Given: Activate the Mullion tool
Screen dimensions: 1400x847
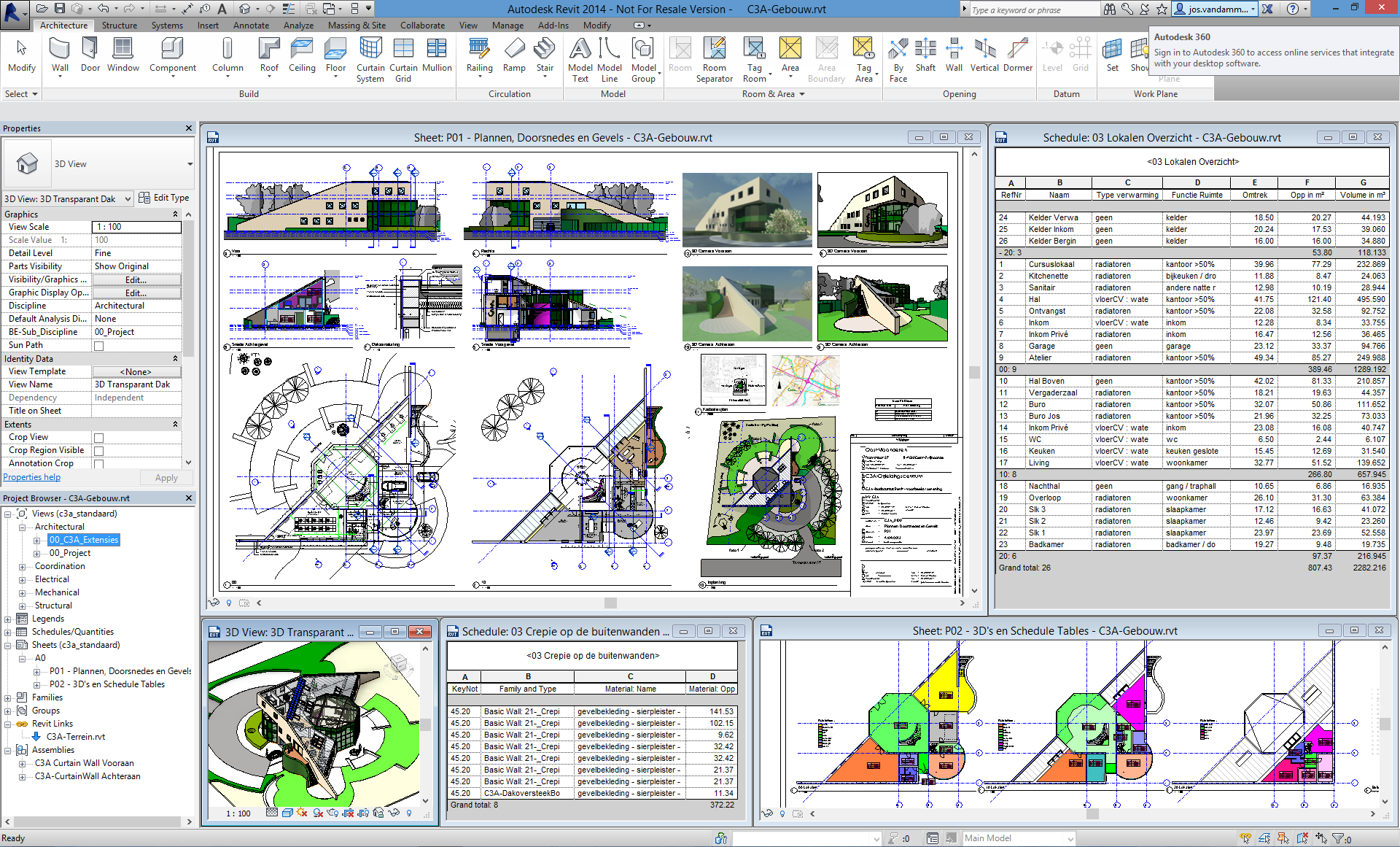Looking at the screenshot, I should (437, 55).
